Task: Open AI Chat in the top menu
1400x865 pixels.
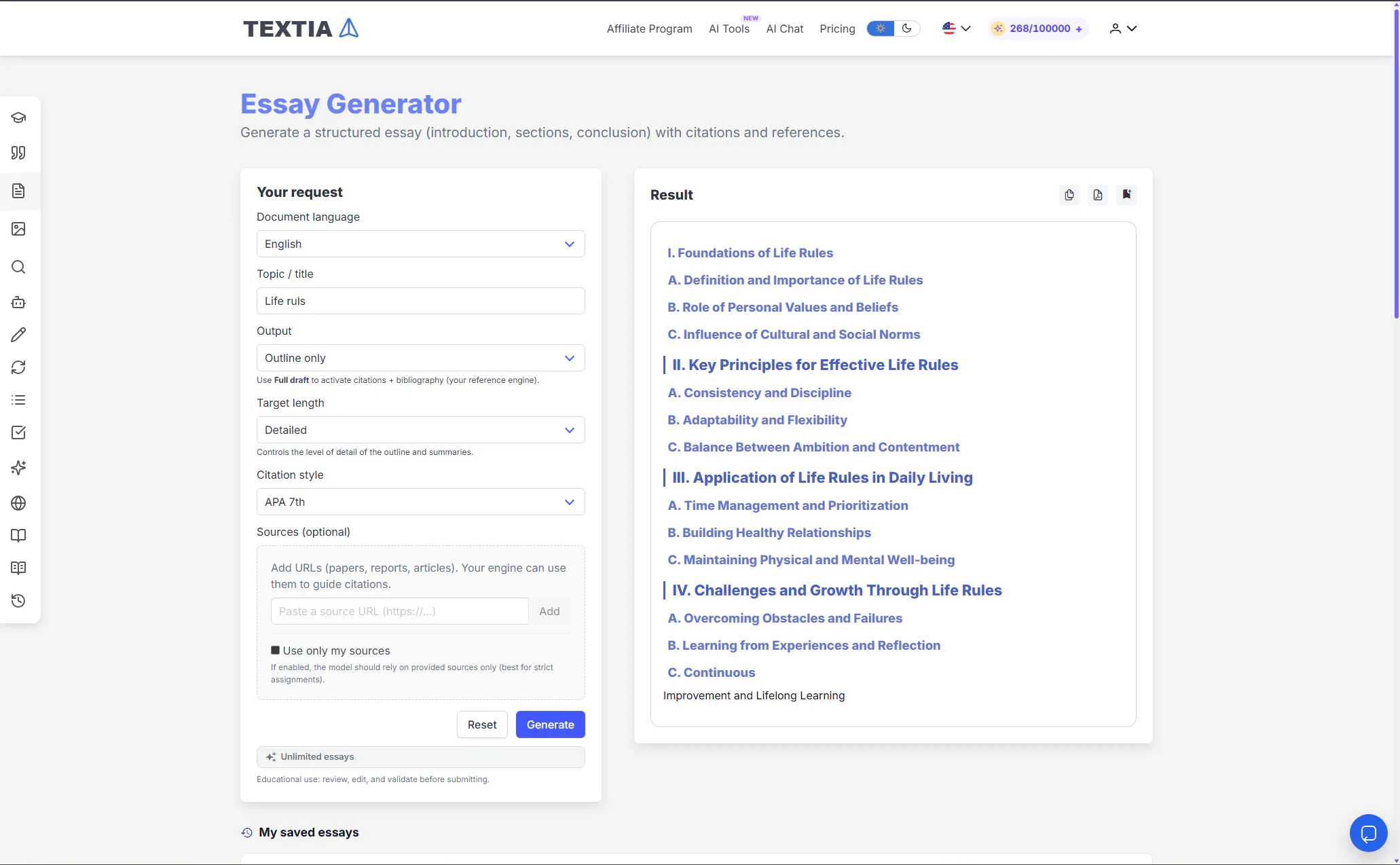Action: (x=784, y=29)
